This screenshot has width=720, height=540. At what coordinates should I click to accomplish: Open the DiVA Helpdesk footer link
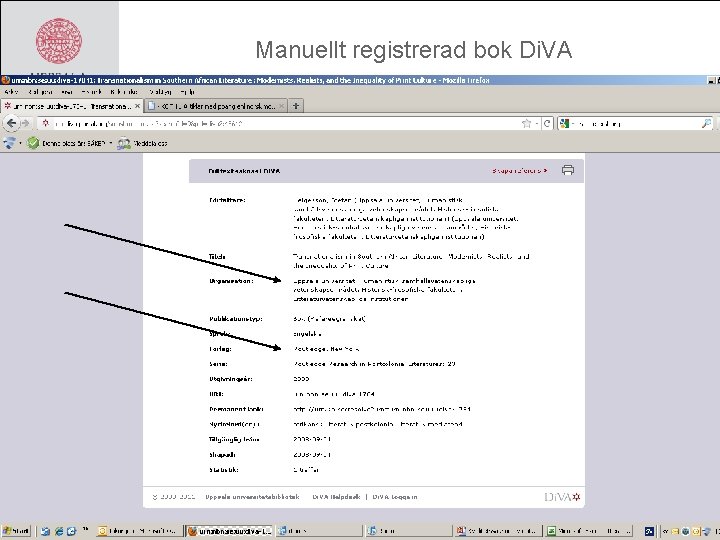(336, 497)
